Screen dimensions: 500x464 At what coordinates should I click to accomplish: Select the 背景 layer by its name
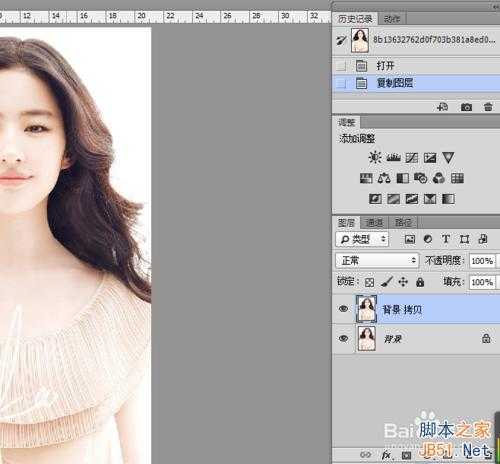coord(393,339)
